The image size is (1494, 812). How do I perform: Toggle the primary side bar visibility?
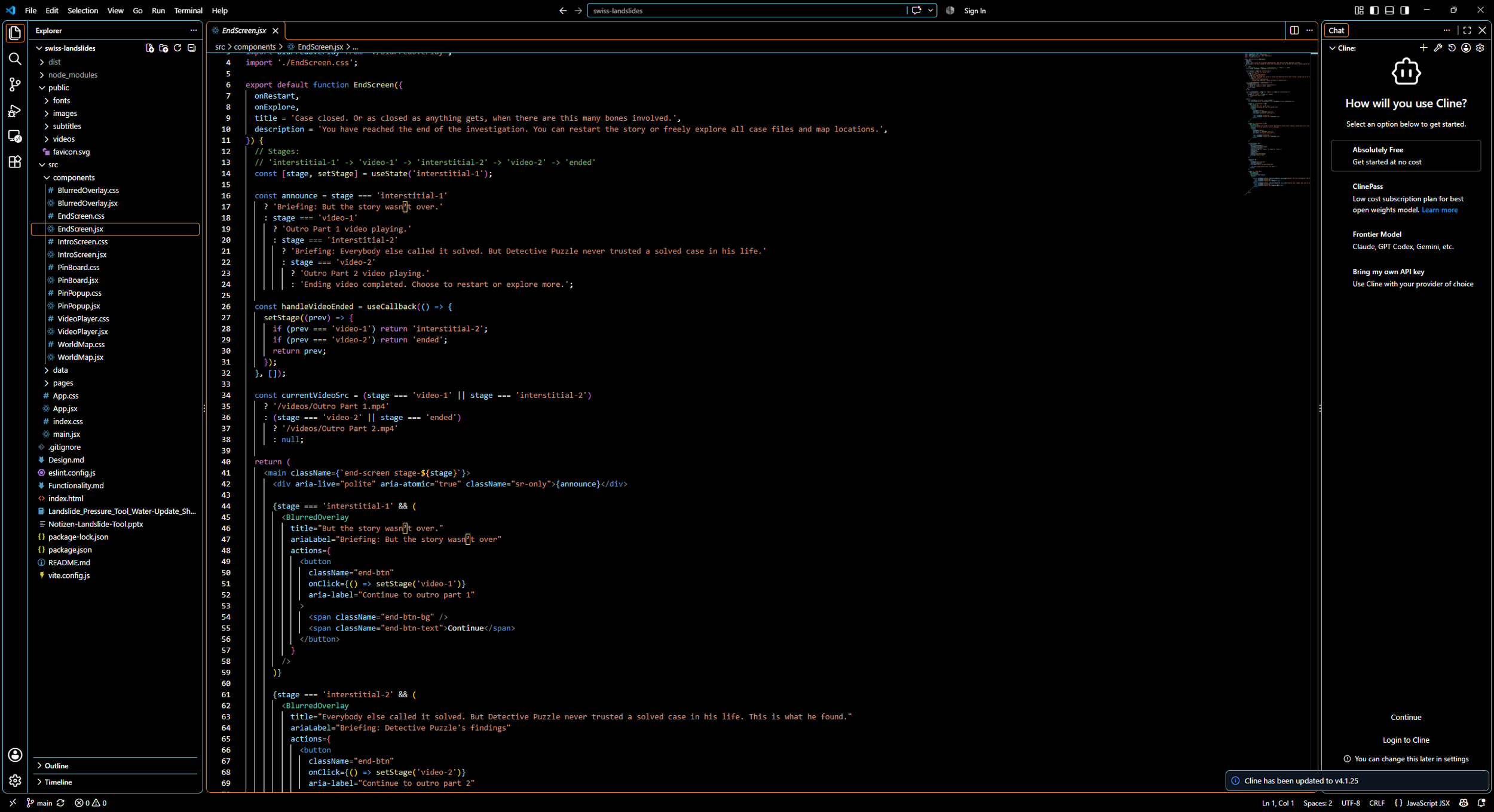point(1374,10)
